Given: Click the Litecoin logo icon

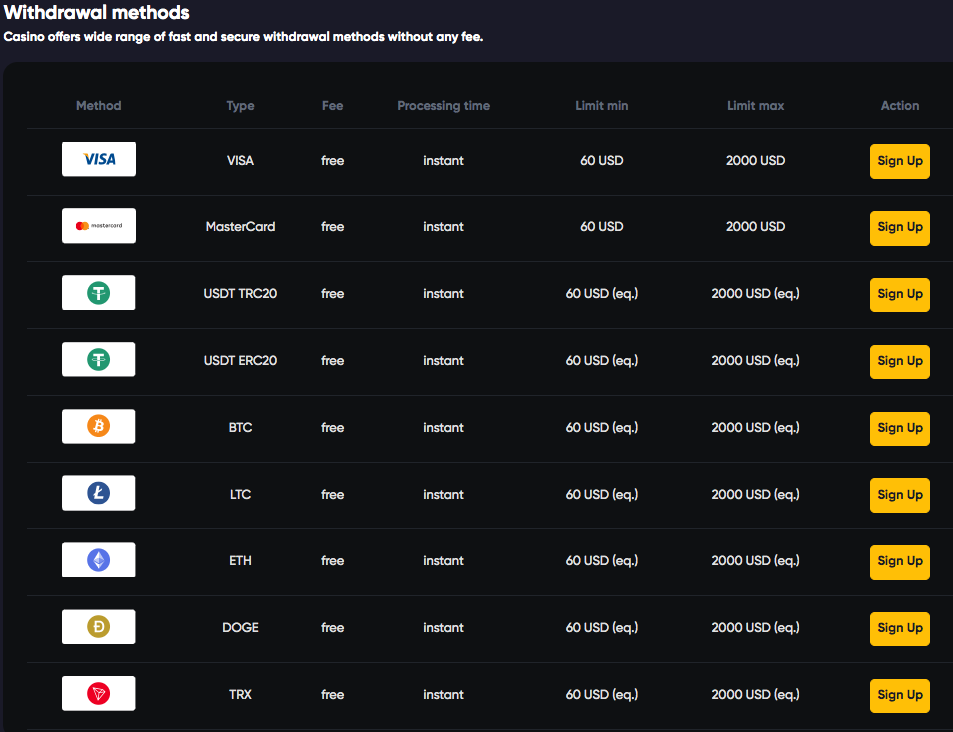Looking at the screenshot, I should click(x=98, y=494).
